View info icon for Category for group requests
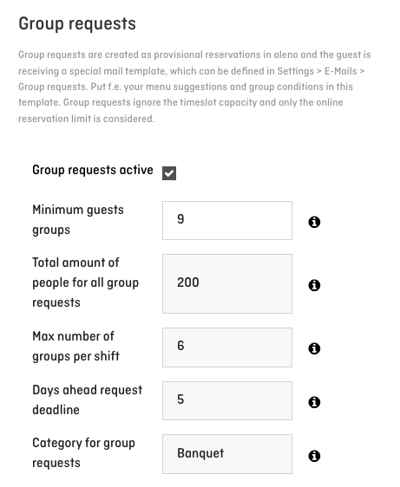 314,456
